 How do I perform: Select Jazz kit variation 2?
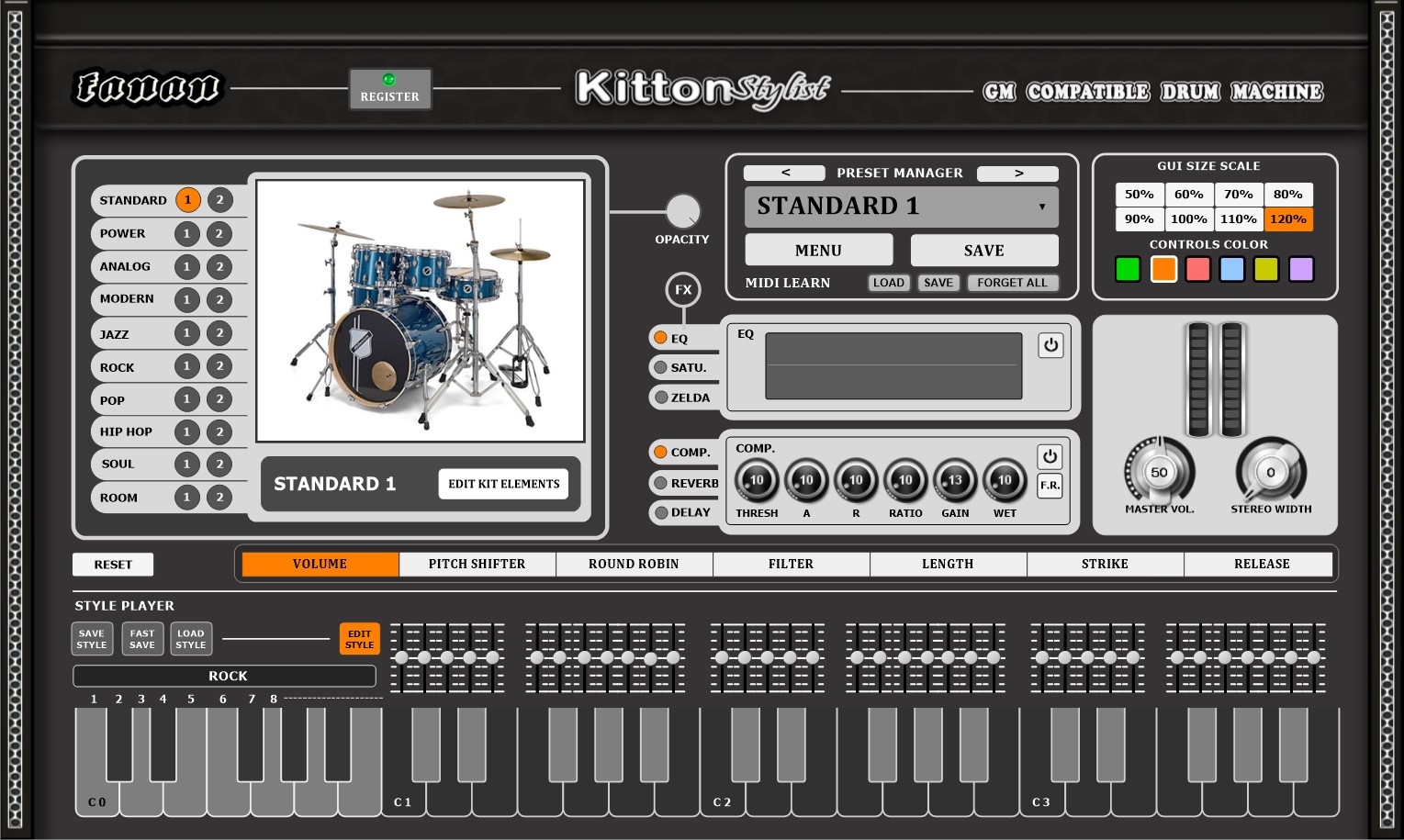[x=219, y=333]
